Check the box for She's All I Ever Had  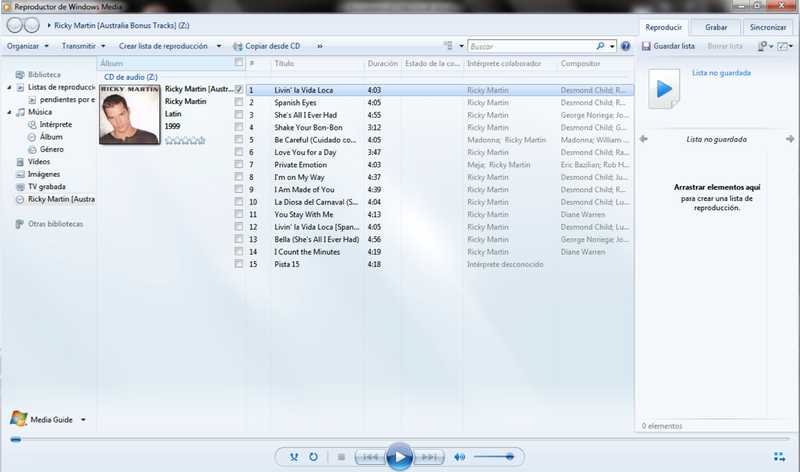point(238,114)
